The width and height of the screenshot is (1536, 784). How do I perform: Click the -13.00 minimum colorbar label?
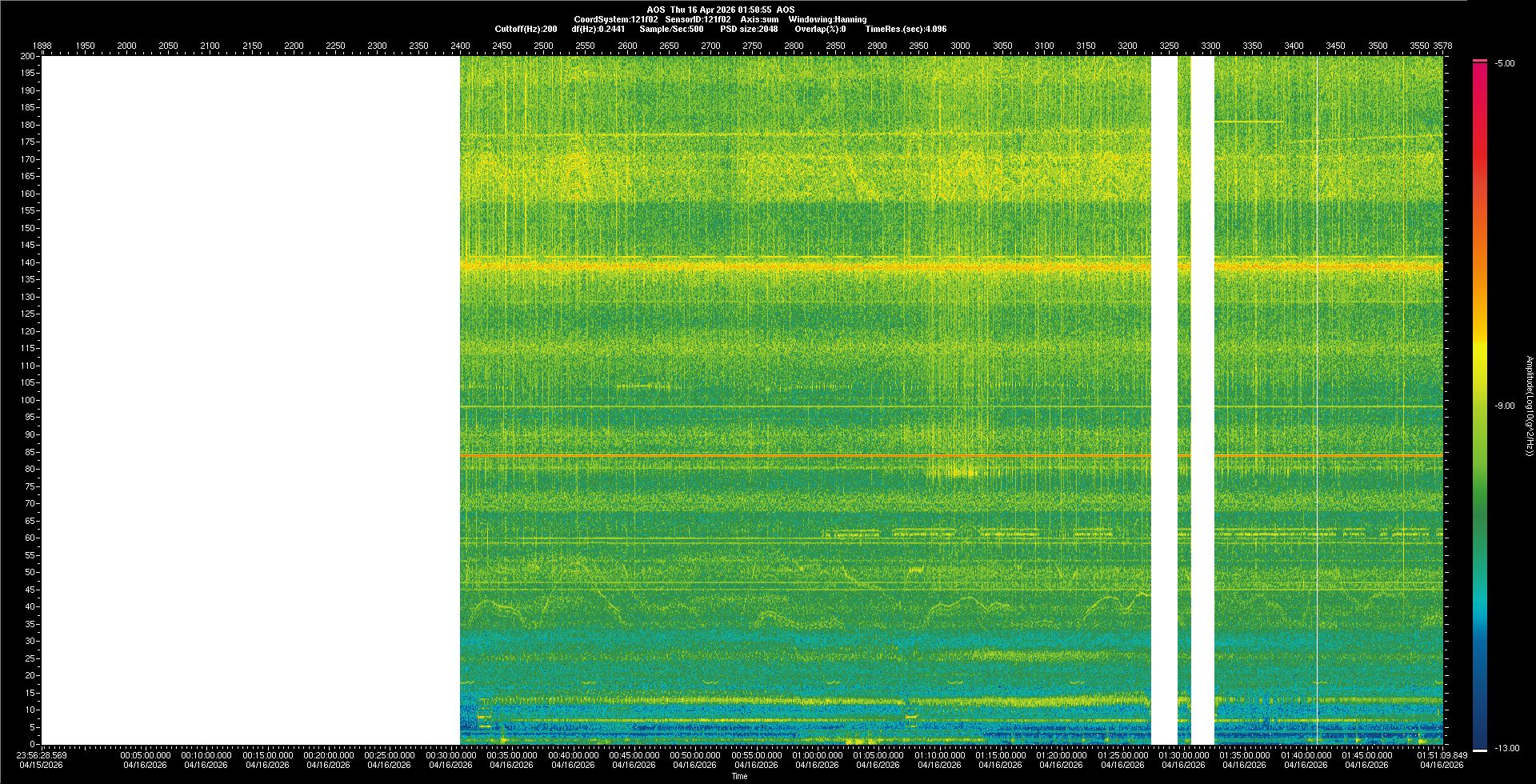[x=1505, y=748]
